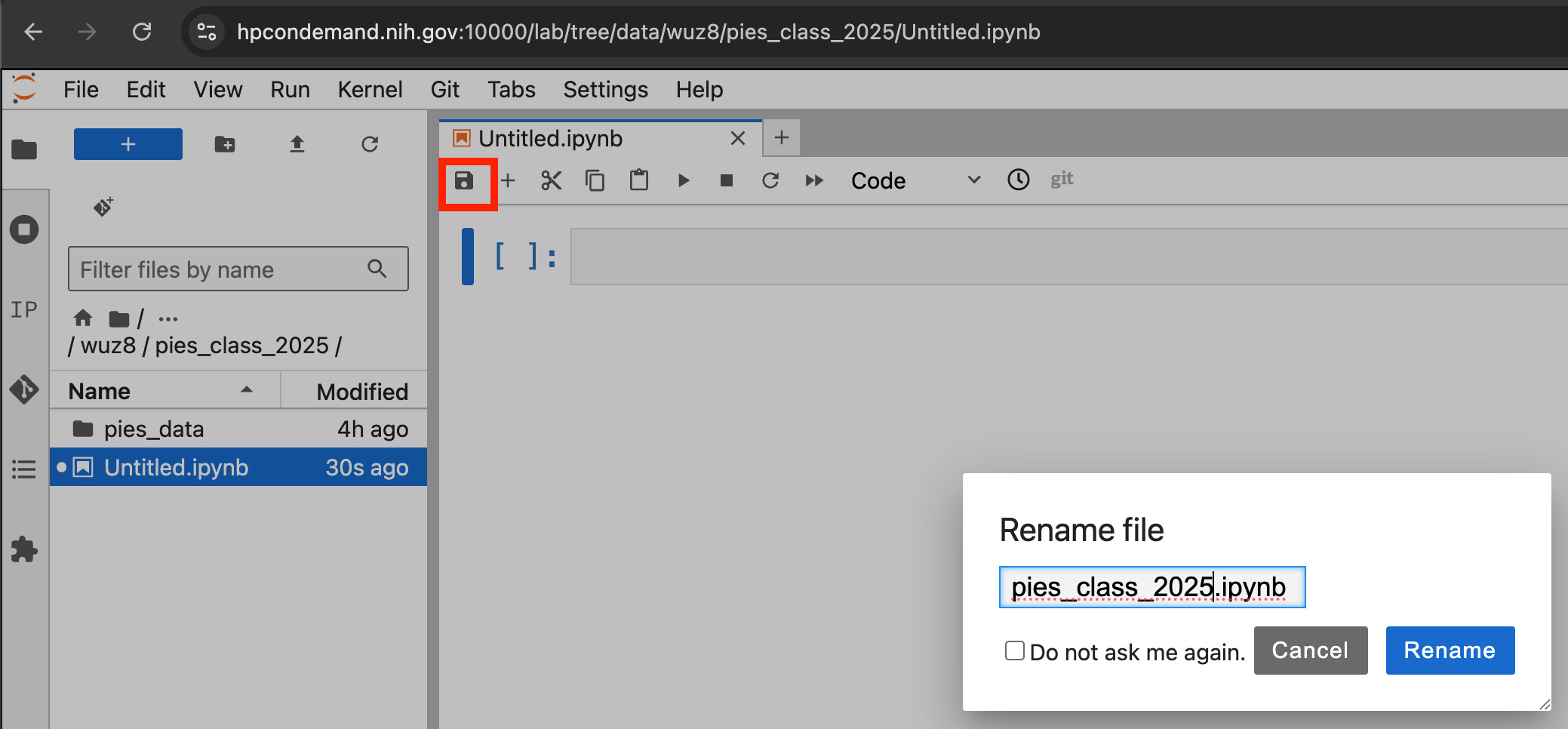
Task: Open the Table of Contents sidebar
Action: click(x=24, y=469)
